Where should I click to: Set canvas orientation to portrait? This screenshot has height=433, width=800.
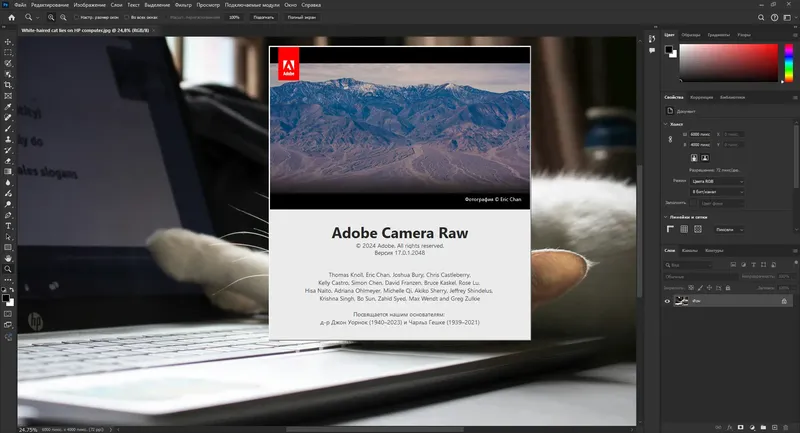click(x=694, y=158)
